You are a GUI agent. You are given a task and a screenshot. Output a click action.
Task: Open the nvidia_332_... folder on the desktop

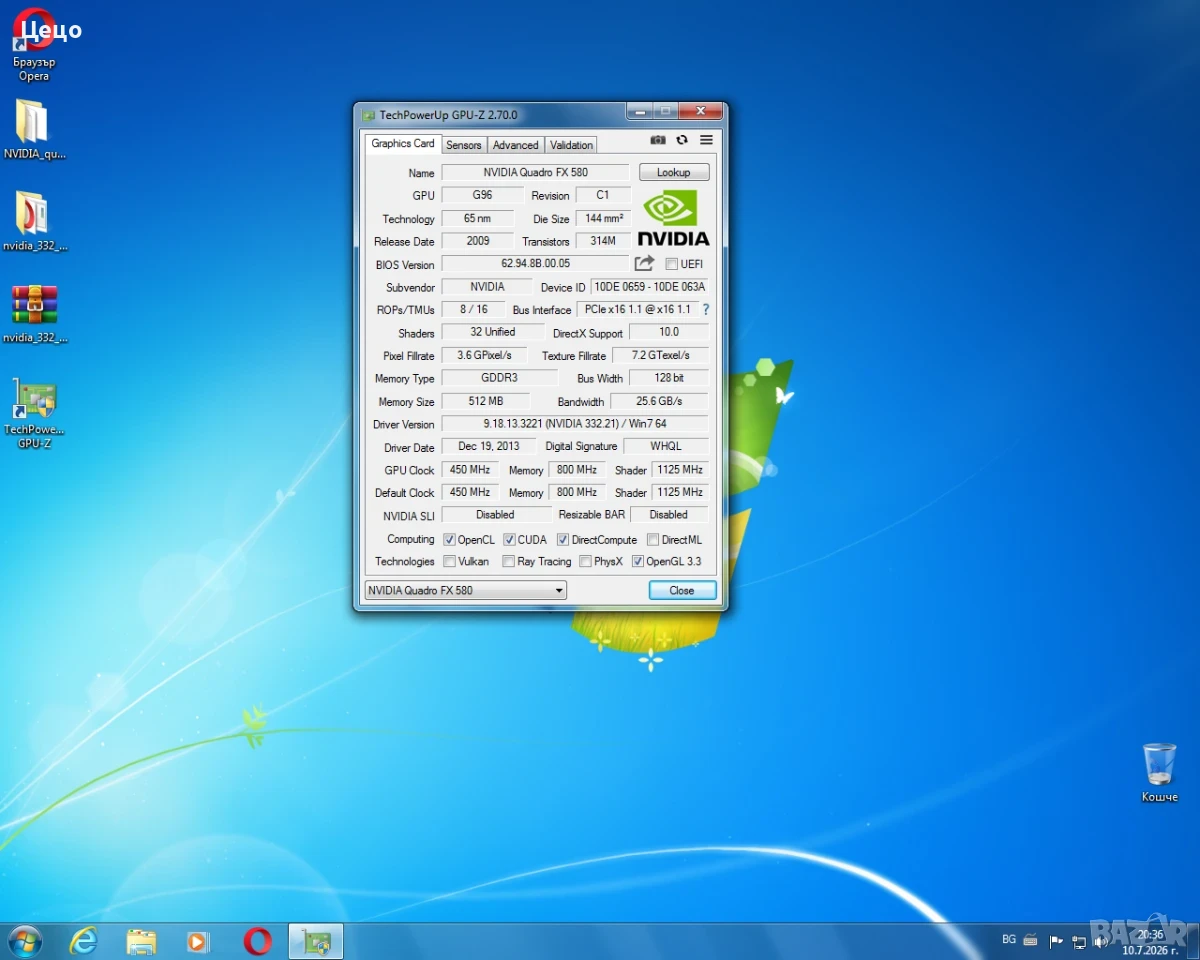point(34,221)
